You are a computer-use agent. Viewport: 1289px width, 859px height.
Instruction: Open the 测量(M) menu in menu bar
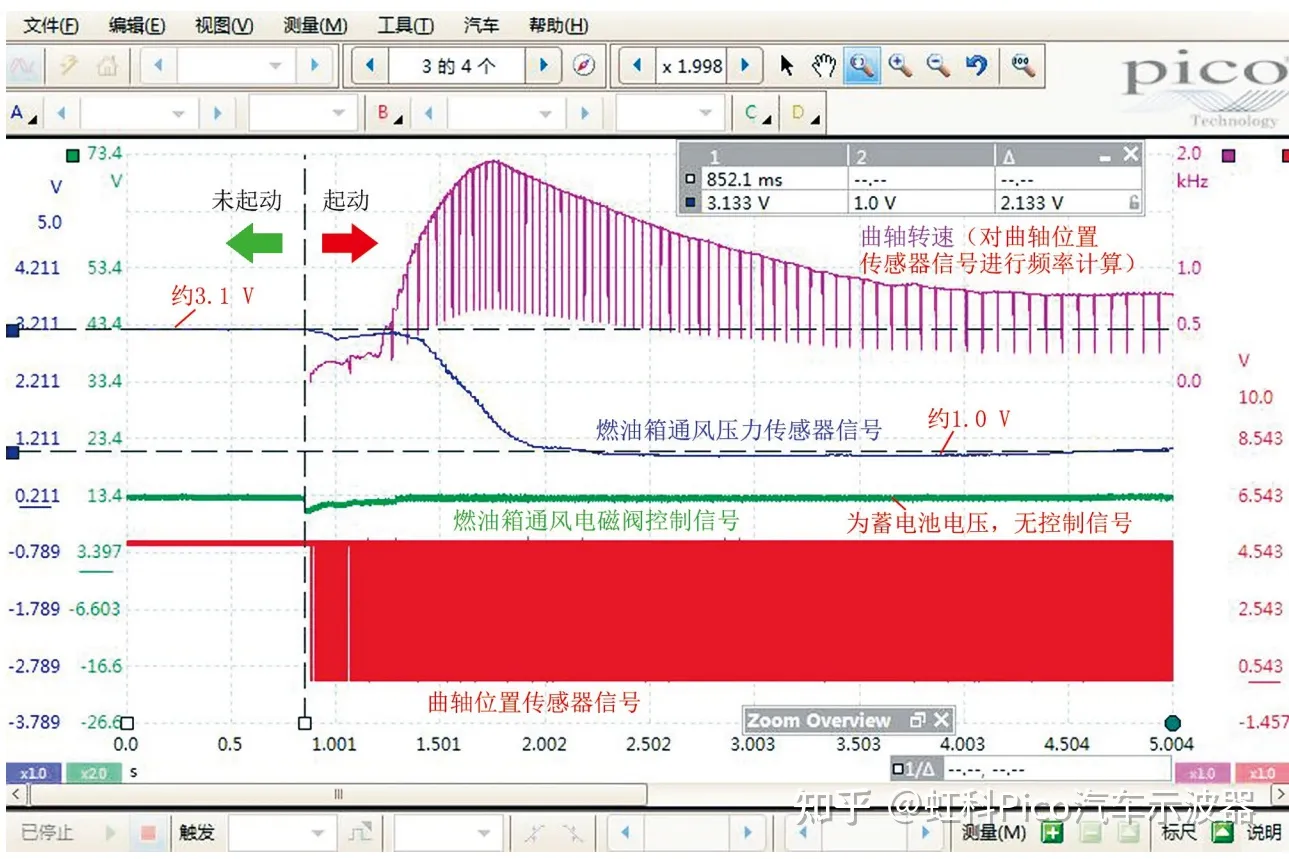pyautogui.click(x=315, y=25)
